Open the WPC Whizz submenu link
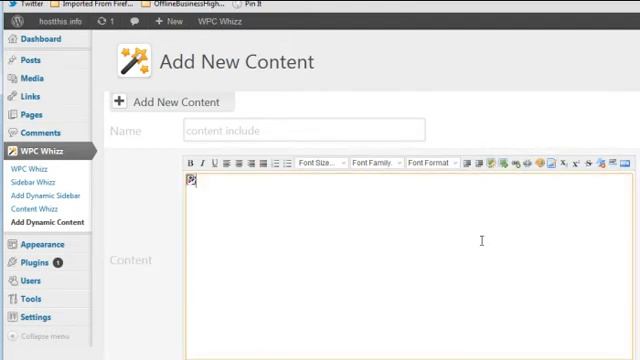 [x=29, y=169]
